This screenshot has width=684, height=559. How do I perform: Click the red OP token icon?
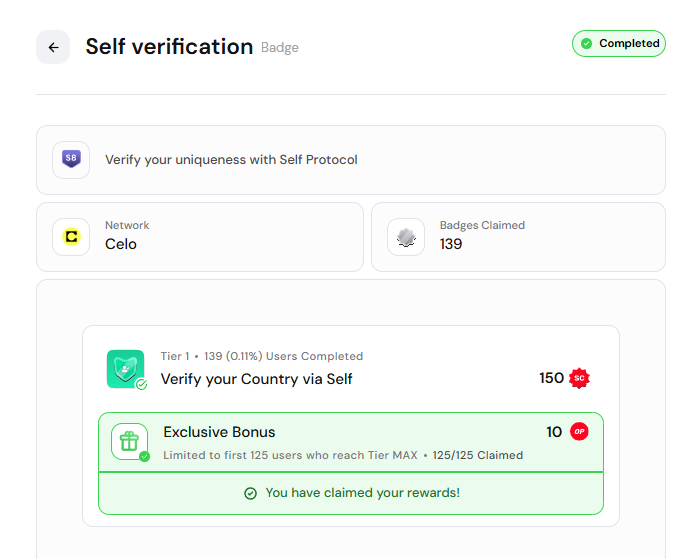(579, 432)
